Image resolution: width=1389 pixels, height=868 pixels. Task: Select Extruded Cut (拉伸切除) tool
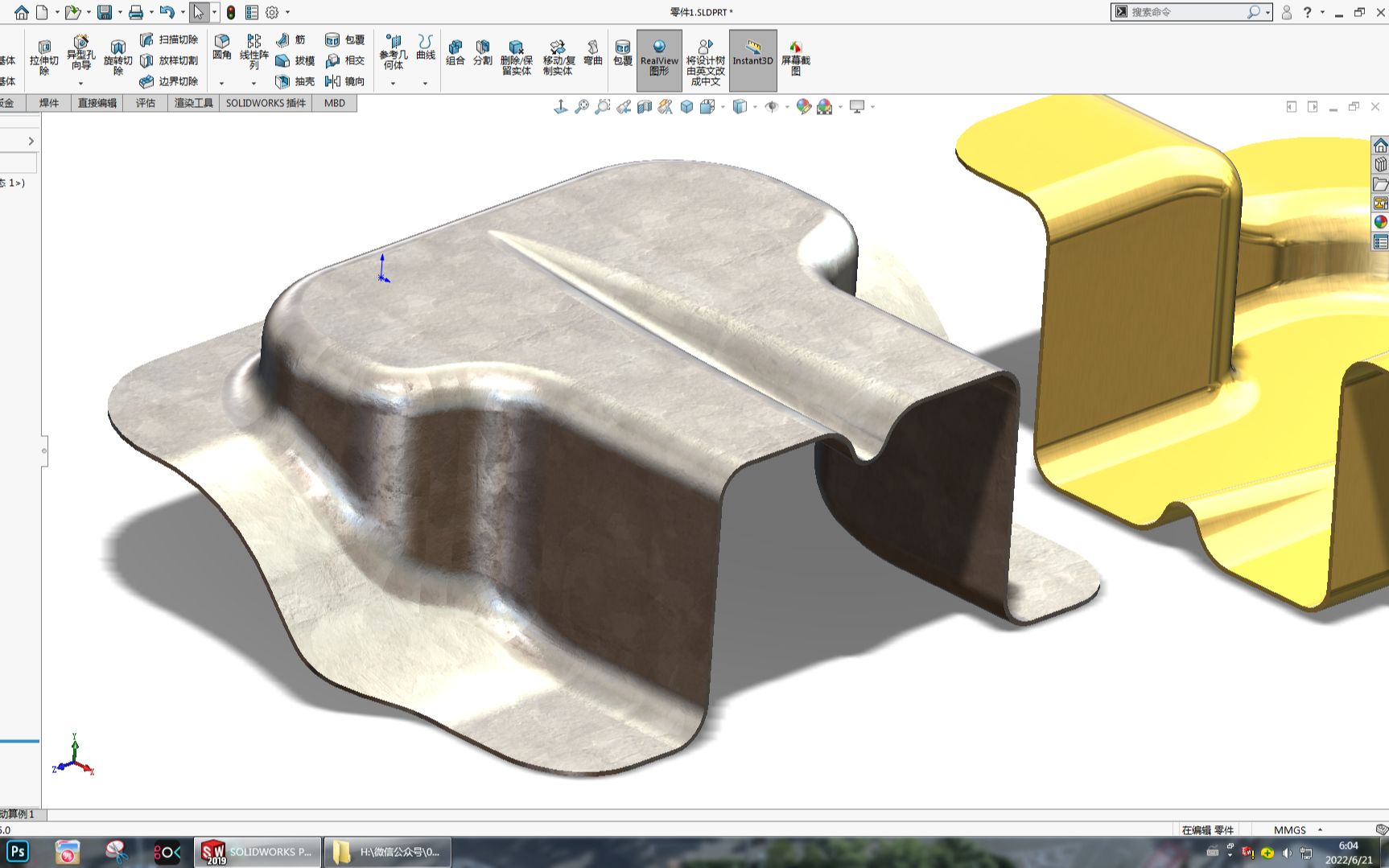44,59
